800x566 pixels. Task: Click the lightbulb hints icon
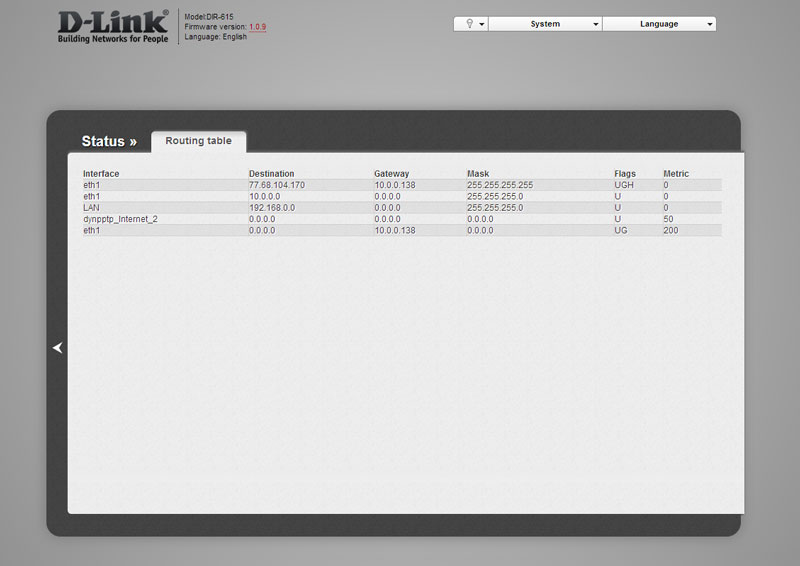tap(469, 23)
